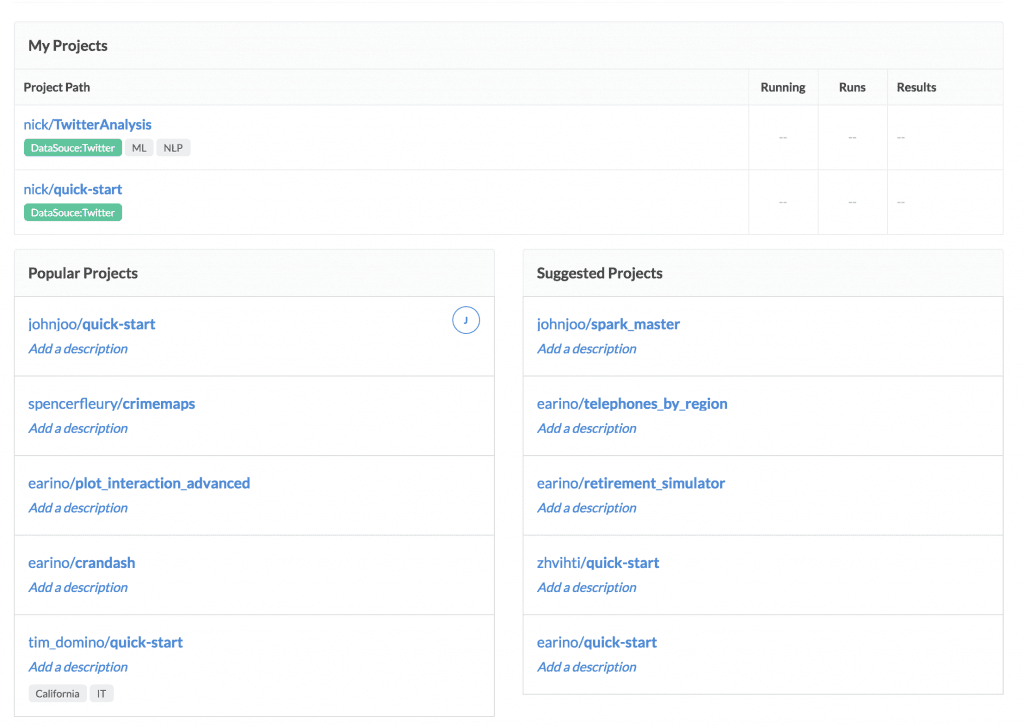Click the Running column header
The width and height of the screenshot is (1024, 728).
(x=782, y=87)
